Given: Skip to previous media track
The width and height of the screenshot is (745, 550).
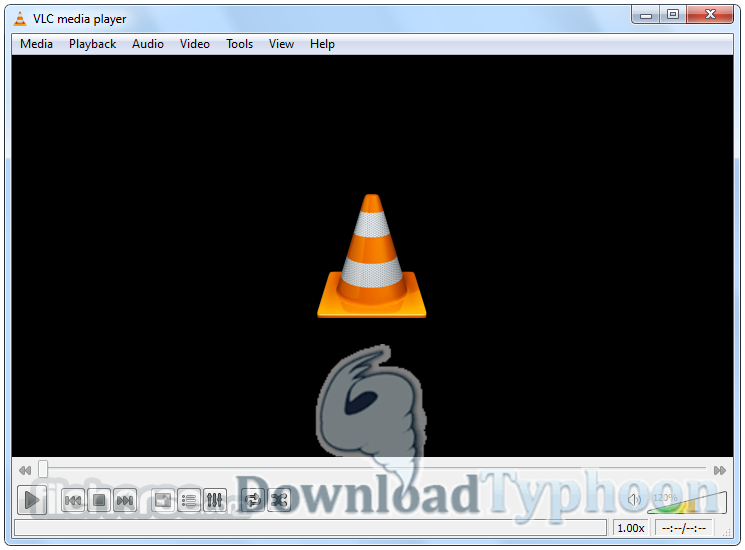Looking at the screenshot, I should (x=73, y=500).
